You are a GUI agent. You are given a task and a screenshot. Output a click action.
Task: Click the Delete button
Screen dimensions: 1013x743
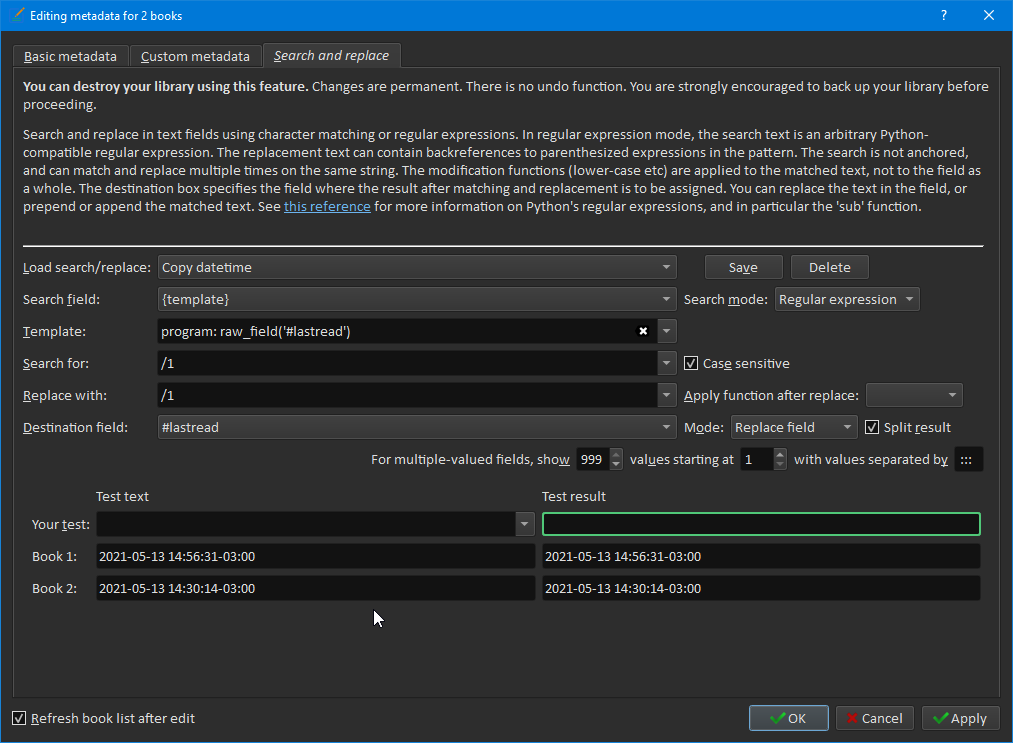pyautogui.click(x=829, y=267)
